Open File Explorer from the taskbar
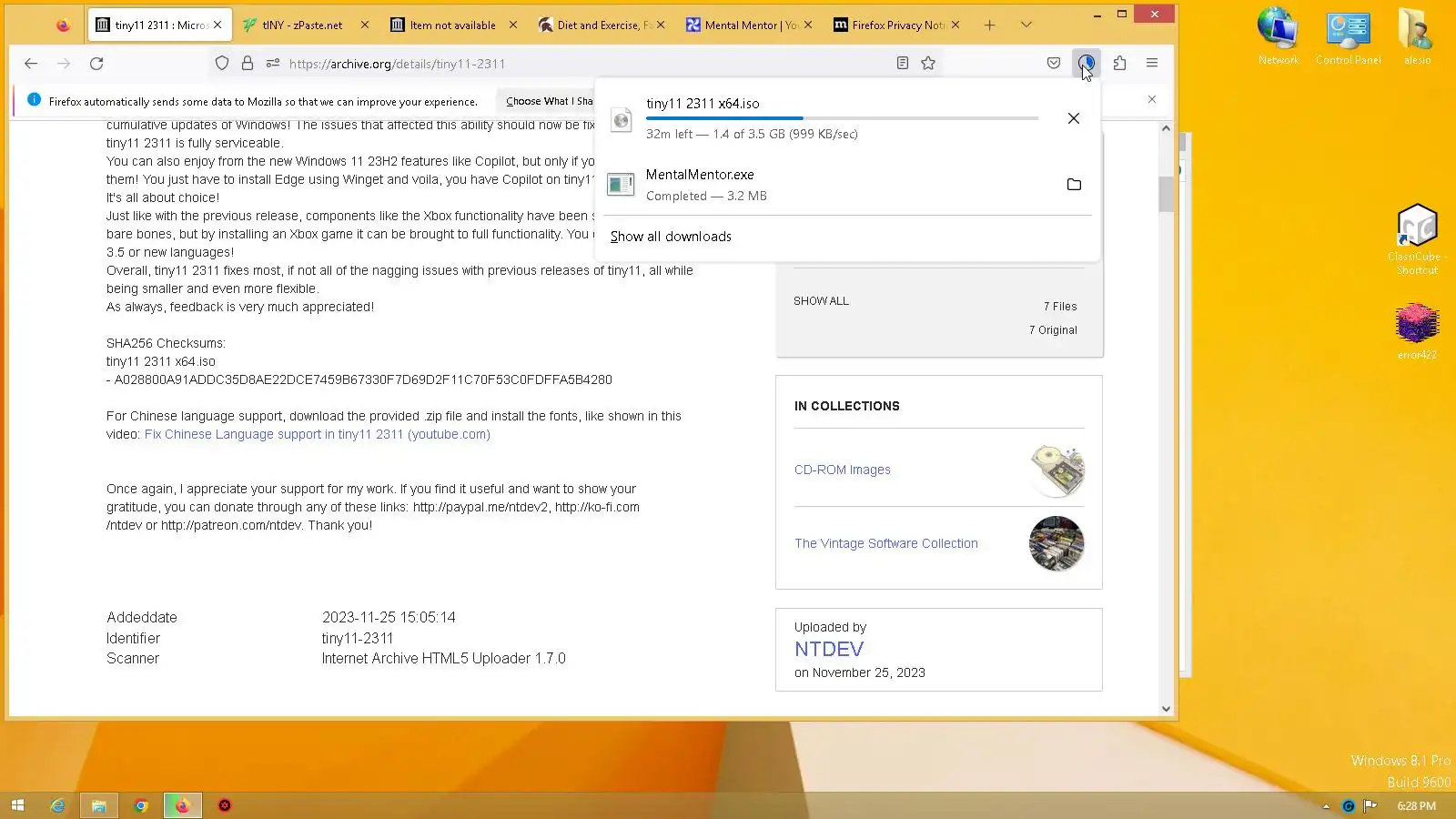The height and width of the screenshot is (819, 1456). pos(99,805)
